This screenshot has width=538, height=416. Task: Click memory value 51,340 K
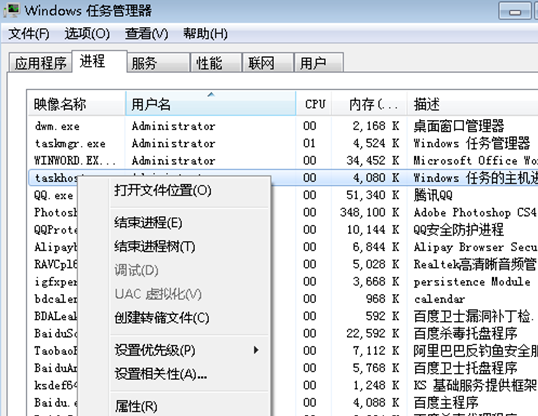coord(372,195)
